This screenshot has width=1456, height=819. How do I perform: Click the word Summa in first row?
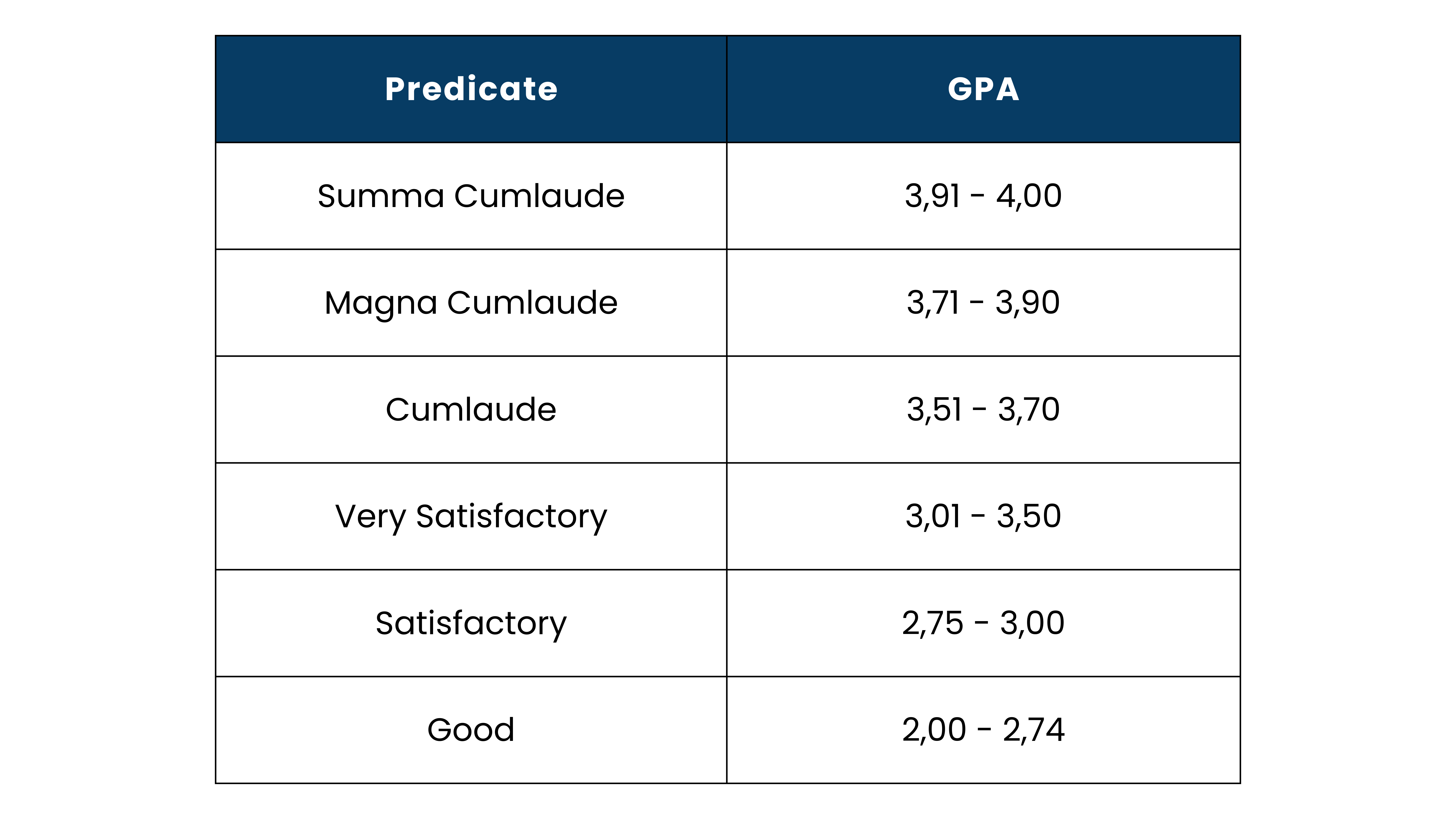pyautogui.click(x=381, y=196)
